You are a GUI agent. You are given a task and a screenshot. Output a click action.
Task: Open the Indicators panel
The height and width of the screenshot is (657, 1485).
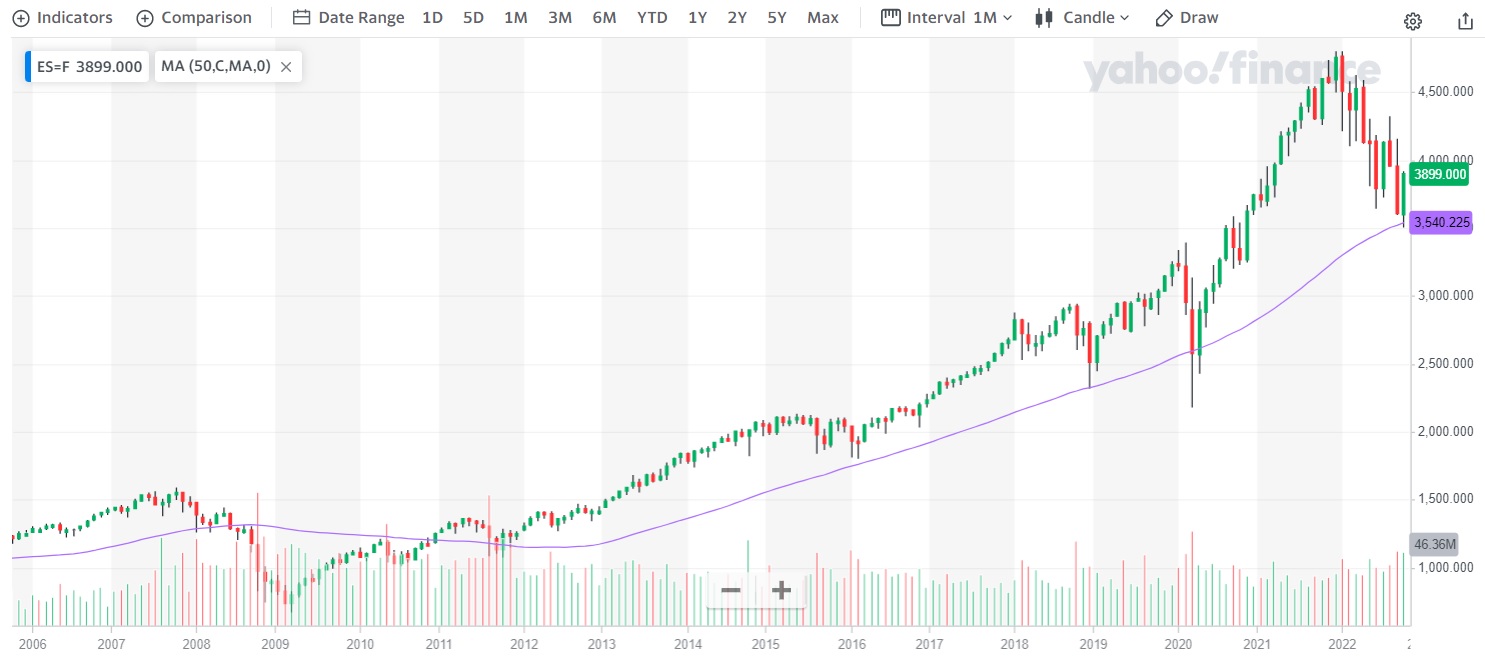tap(62, 18)
